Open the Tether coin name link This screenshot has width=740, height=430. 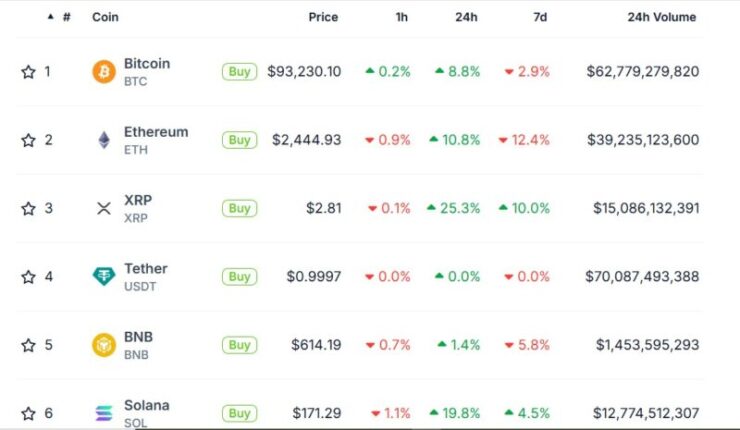click(x=146, y=269)
